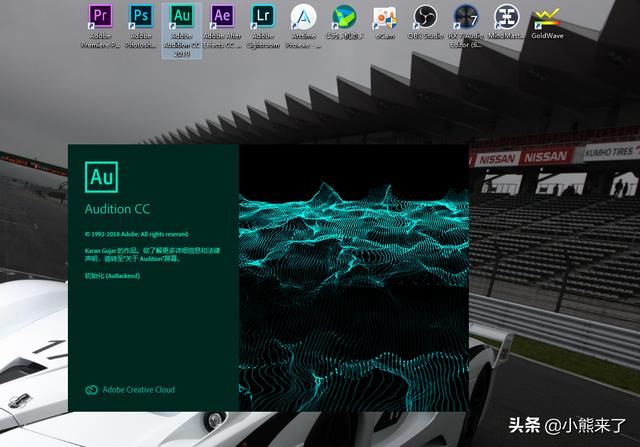Click the Creative Cloud logo on splash
Viewport: 640px width, 447px height.
[91, 390]
